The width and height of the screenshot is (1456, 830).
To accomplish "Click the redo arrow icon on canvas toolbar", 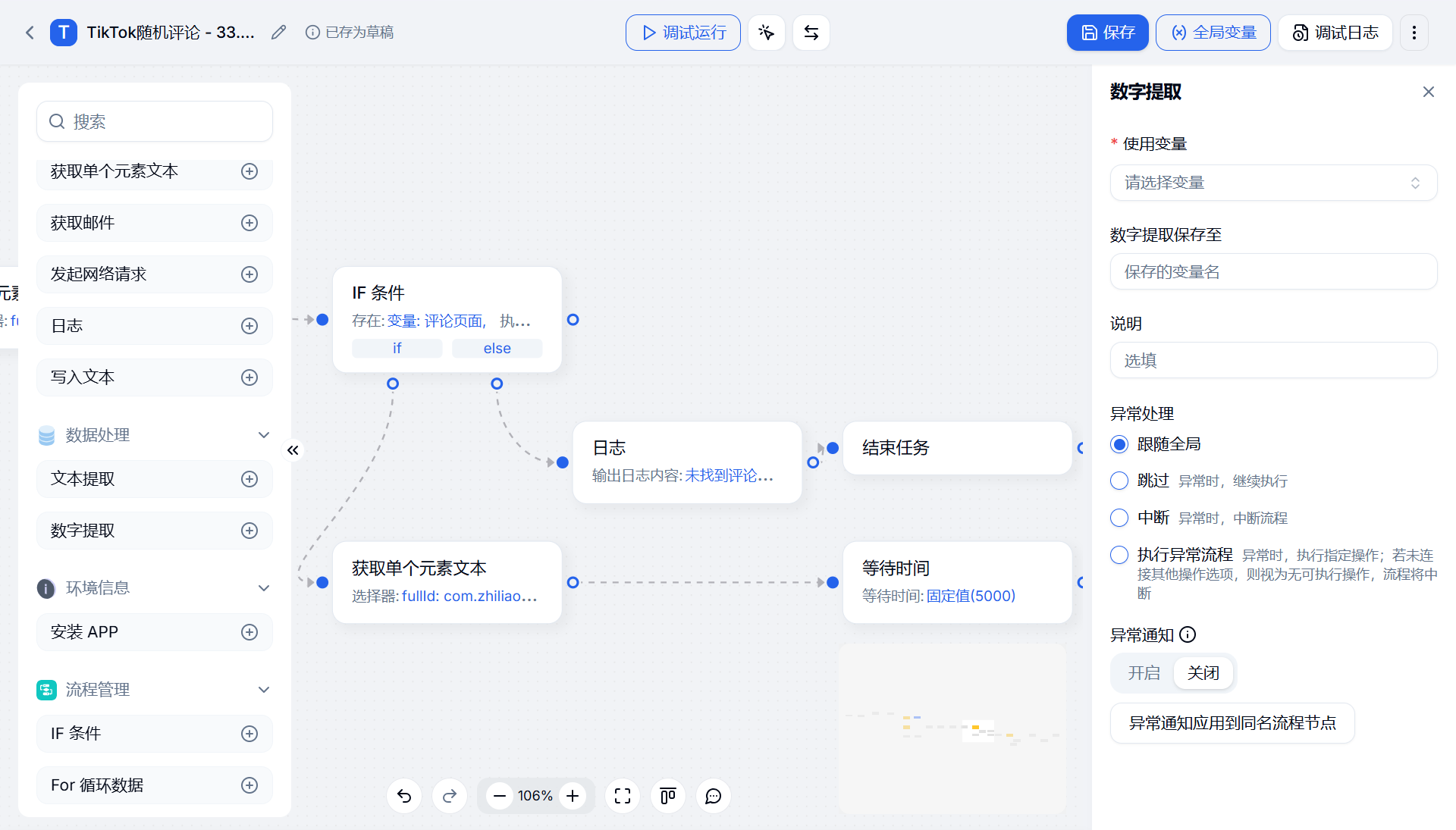I will pos(450,796).
